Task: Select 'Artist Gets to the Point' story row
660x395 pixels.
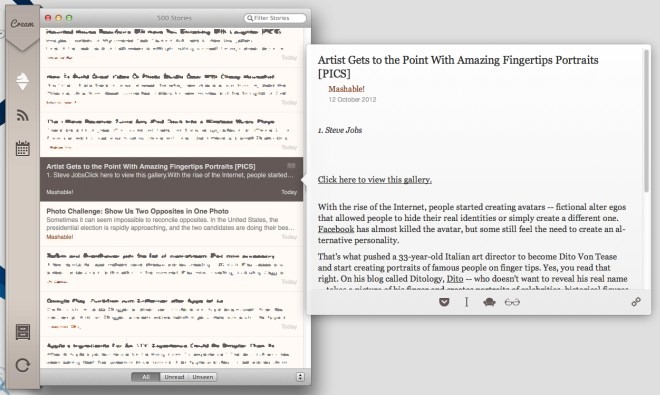Action: pos(171,179)
